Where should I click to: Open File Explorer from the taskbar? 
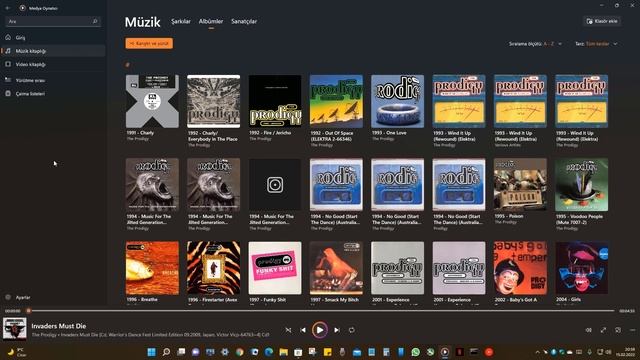tap(284, 352)
